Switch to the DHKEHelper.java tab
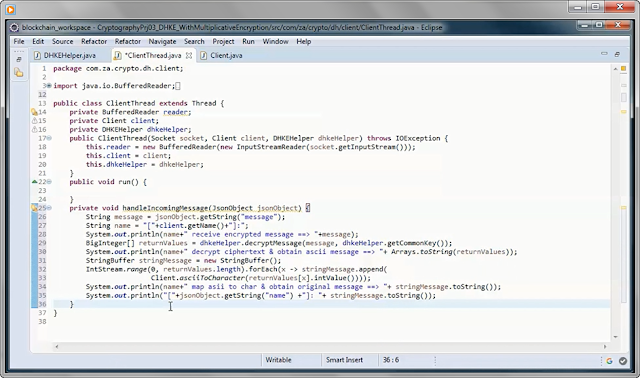This screenshot has height=378, width=640. [x=65, y=55]
